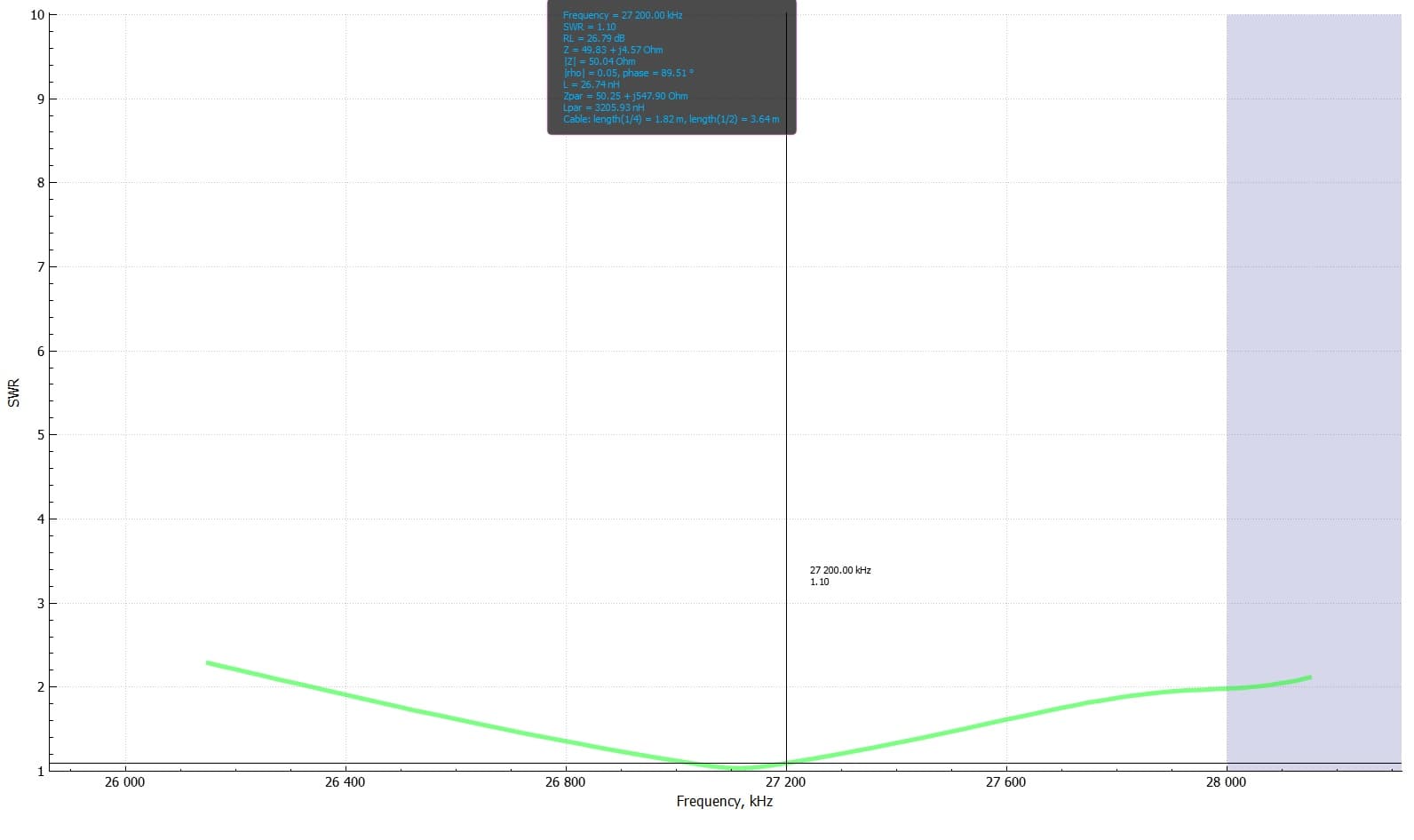Click the "4" tick on the SWR axis

coord(41,519)
